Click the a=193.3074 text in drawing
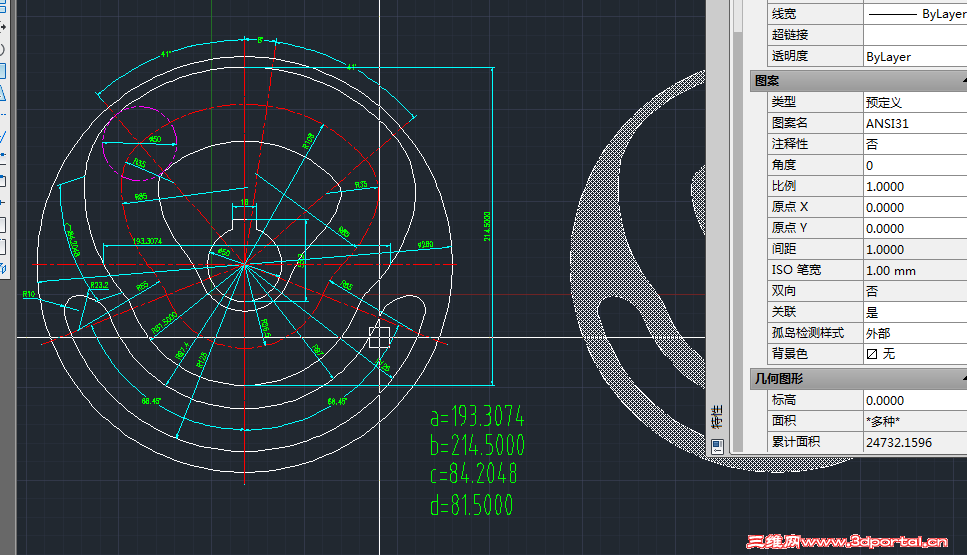Image resolution: width=967 pixels, height=555 pixels. click(477, 416)
